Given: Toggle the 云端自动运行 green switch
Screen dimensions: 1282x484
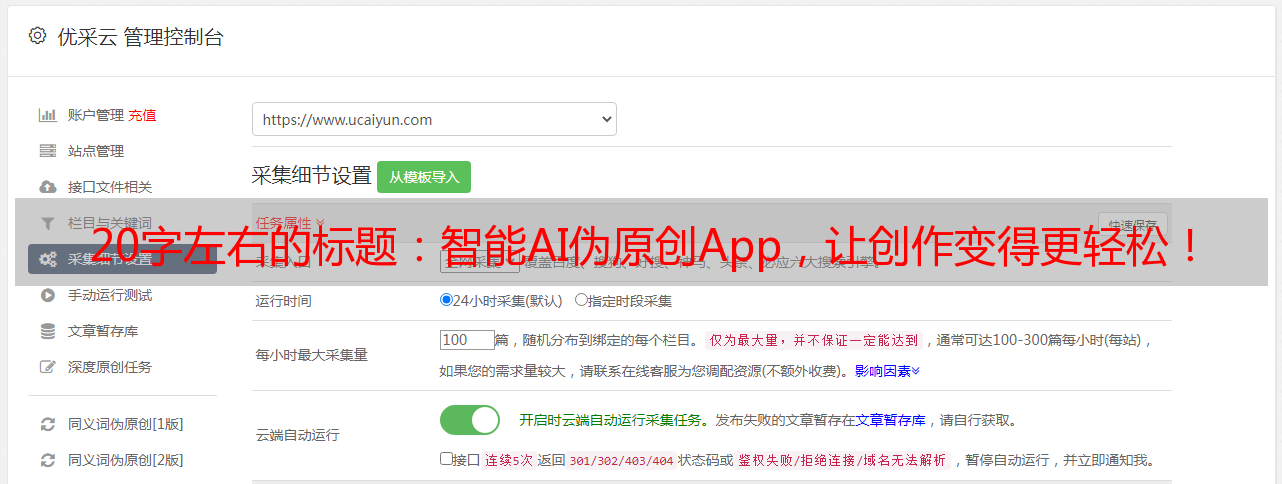Looking at the screenshot, I should point(470,420).
